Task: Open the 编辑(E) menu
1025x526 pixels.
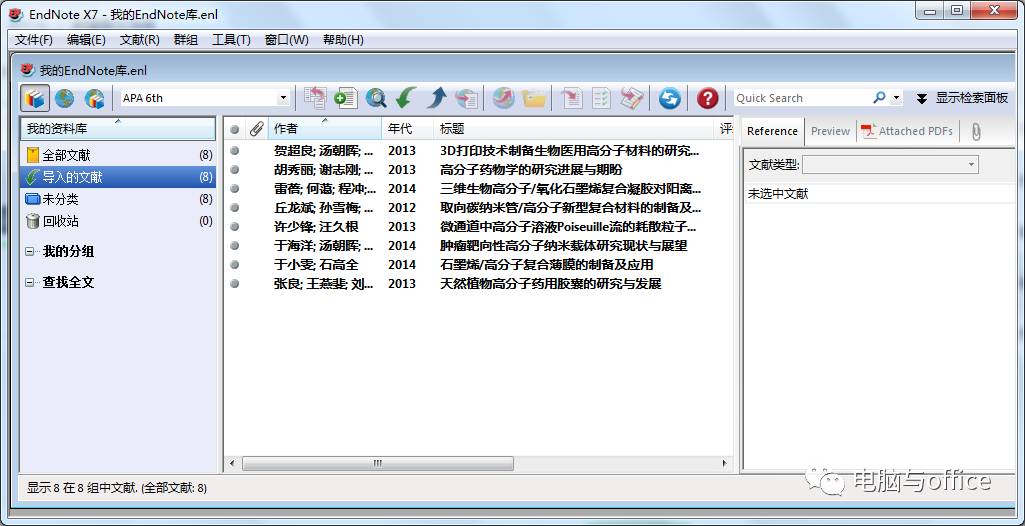Action: click(86, 40)
